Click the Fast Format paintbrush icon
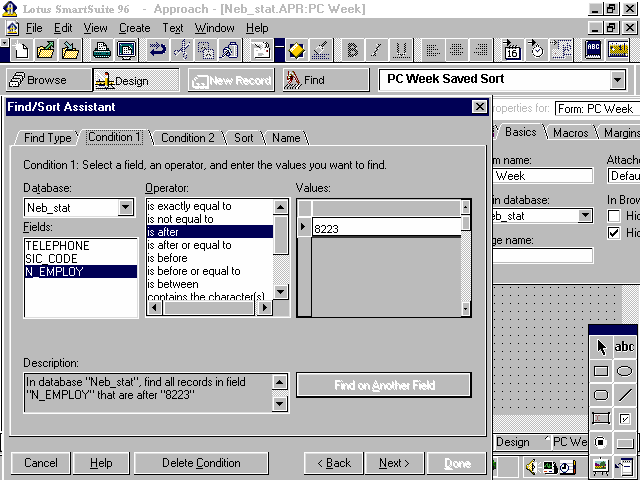The width and height of the screenshot is (640, 480). pyautogui.click(x=321, y=50)
